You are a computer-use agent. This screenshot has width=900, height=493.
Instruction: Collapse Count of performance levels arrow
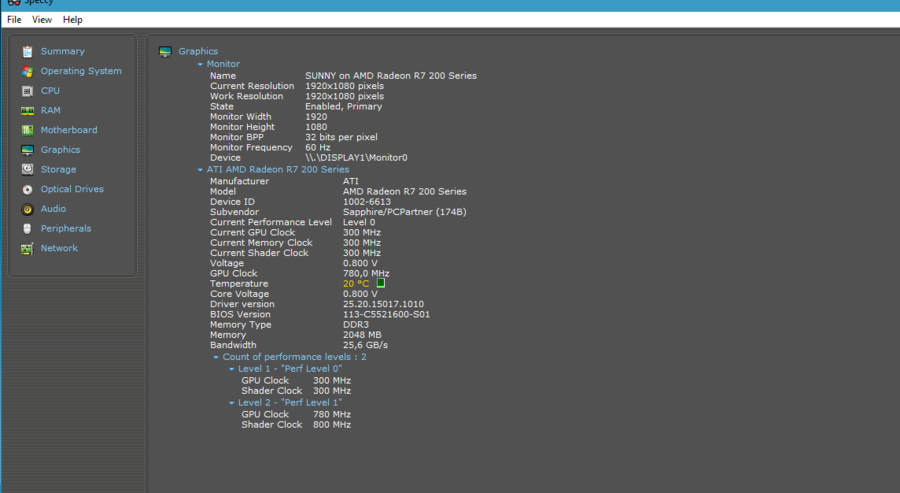point(216,357)
